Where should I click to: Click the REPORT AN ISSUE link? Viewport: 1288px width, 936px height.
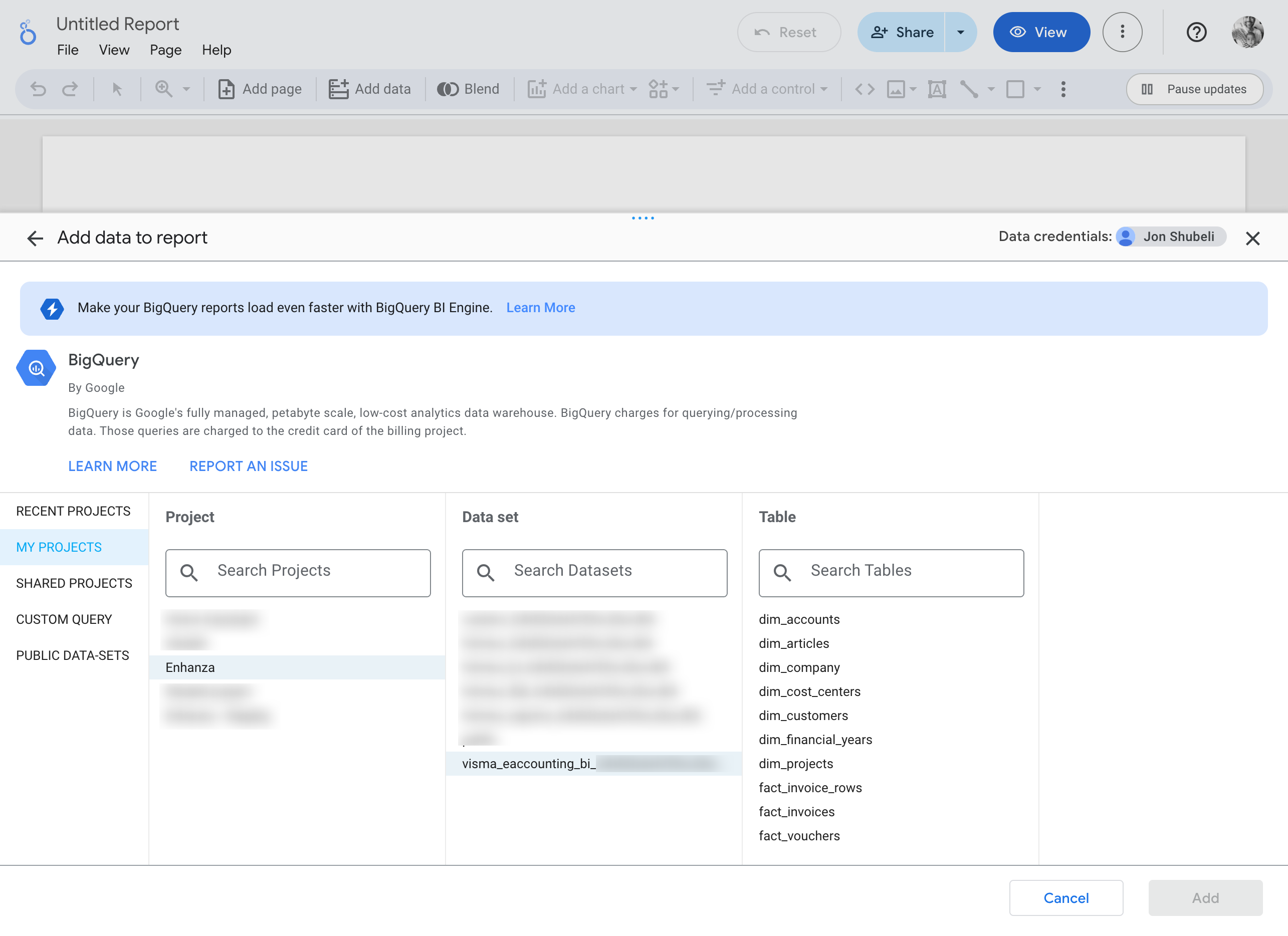(248, 465)
